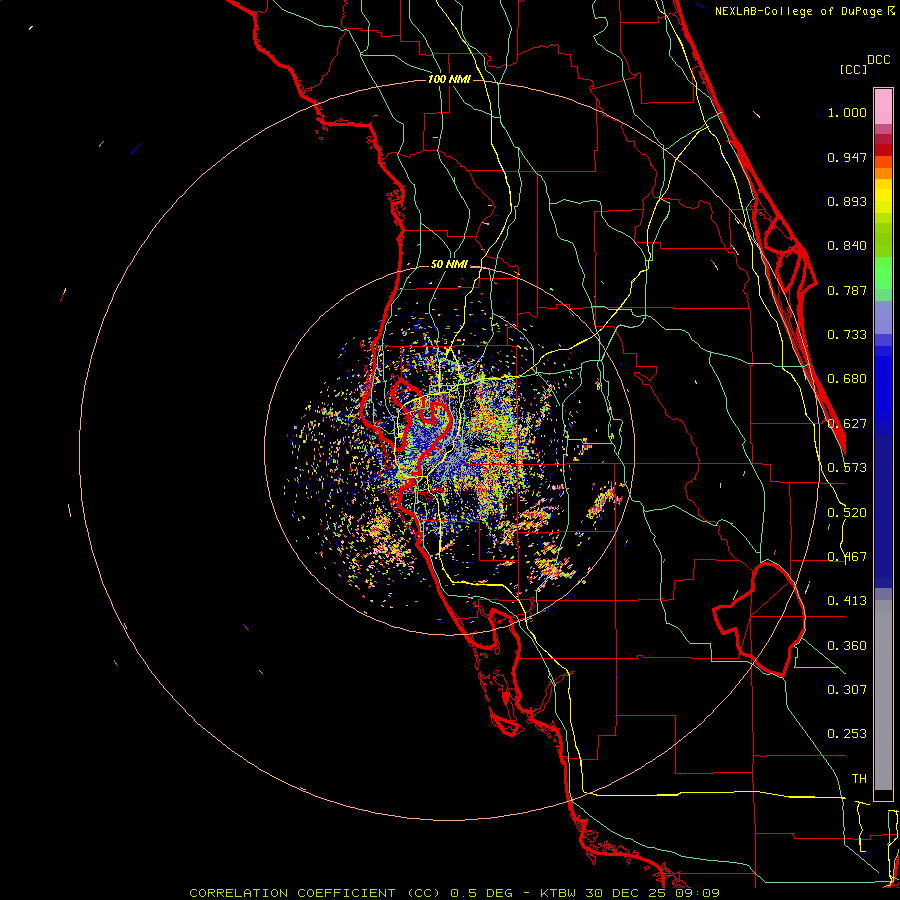The image size is (900, 900).
Task: Click the 0.840 color scale value
Action: (x=847, y=246)
